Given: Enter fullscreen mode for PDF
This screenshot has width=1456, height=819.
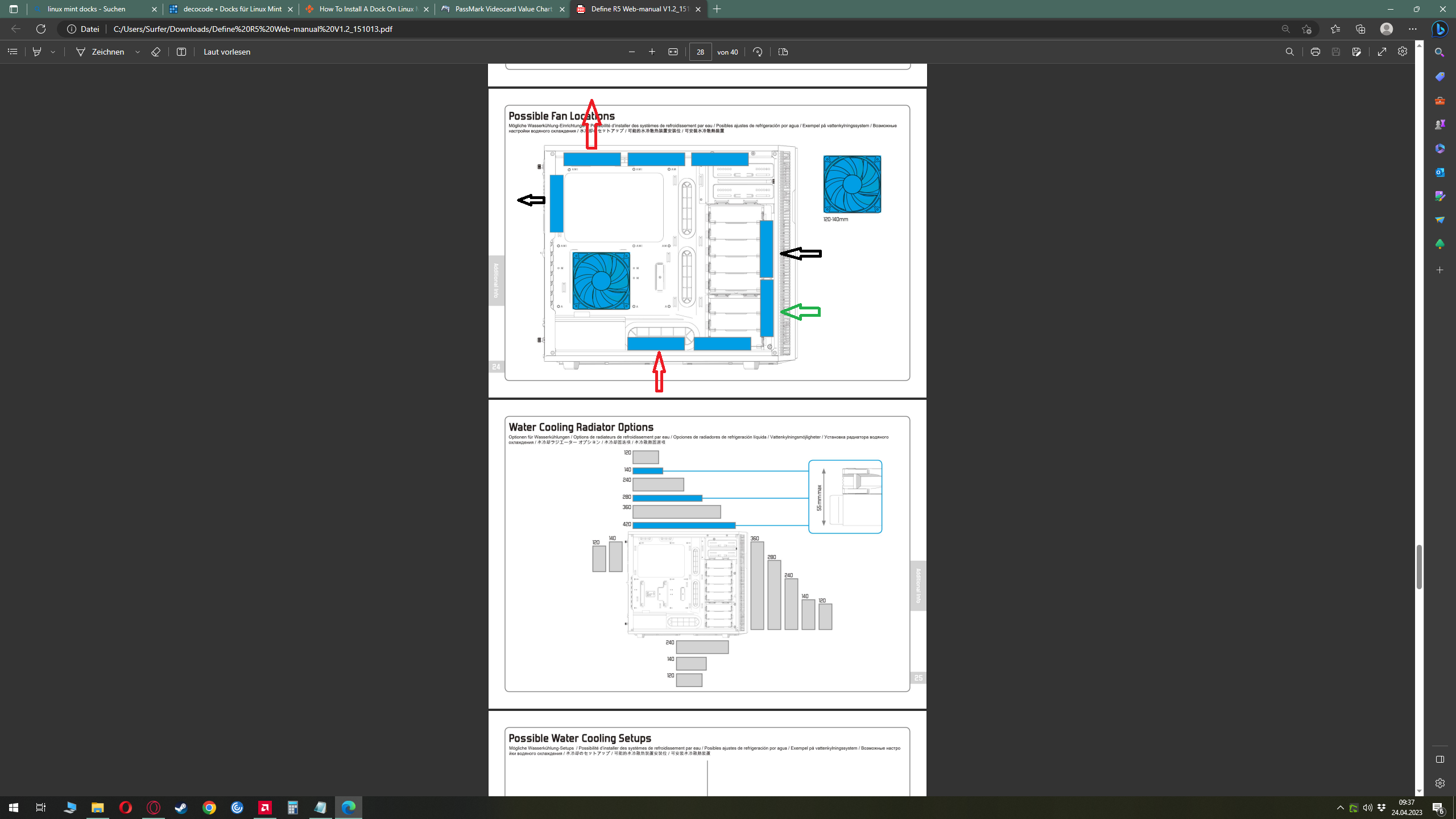Looking at the screenshot, I should click(x=1382, y=52).
